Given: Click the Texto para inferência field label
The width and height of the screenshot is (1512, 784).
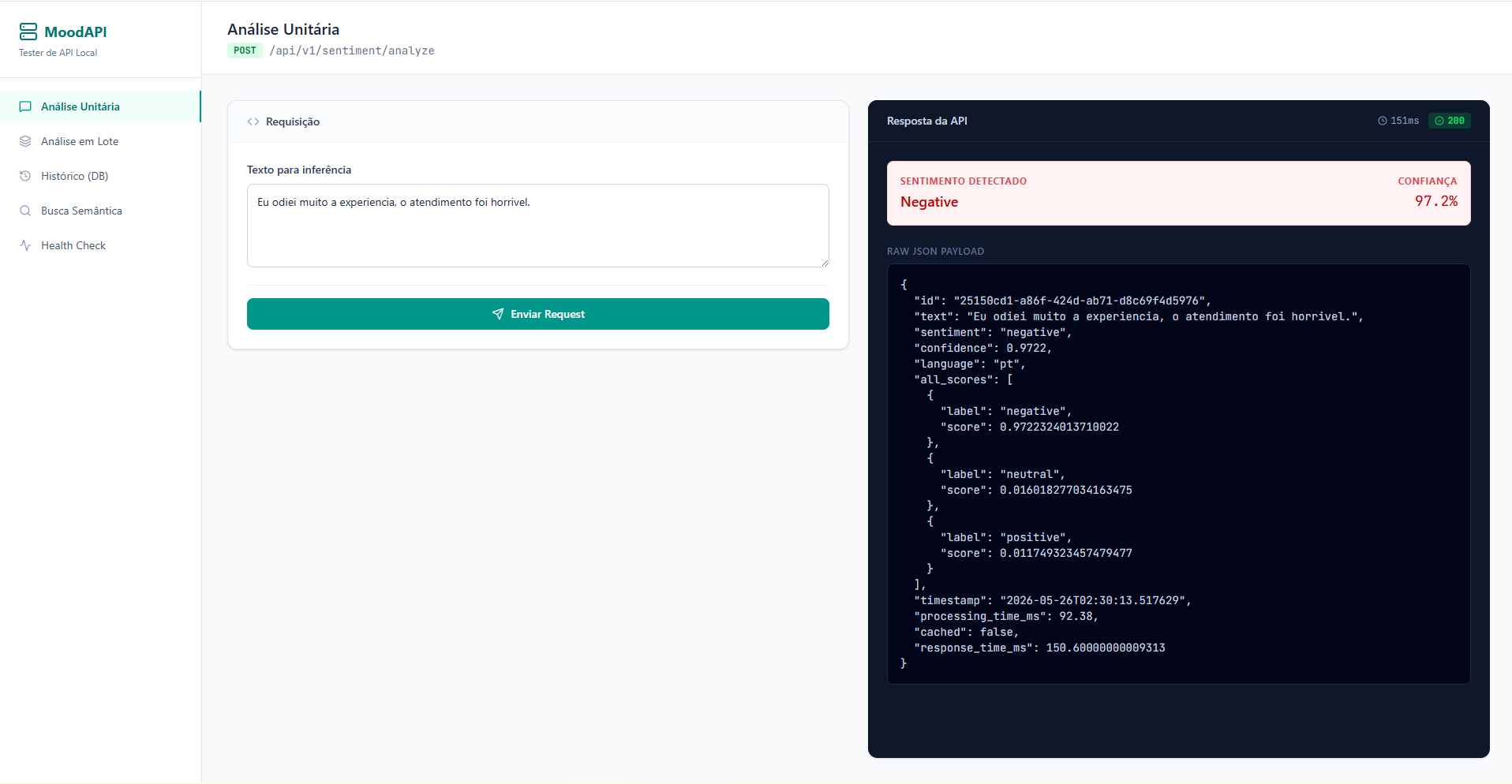Looking at the screenshot, I should click(x=299, y=170).
